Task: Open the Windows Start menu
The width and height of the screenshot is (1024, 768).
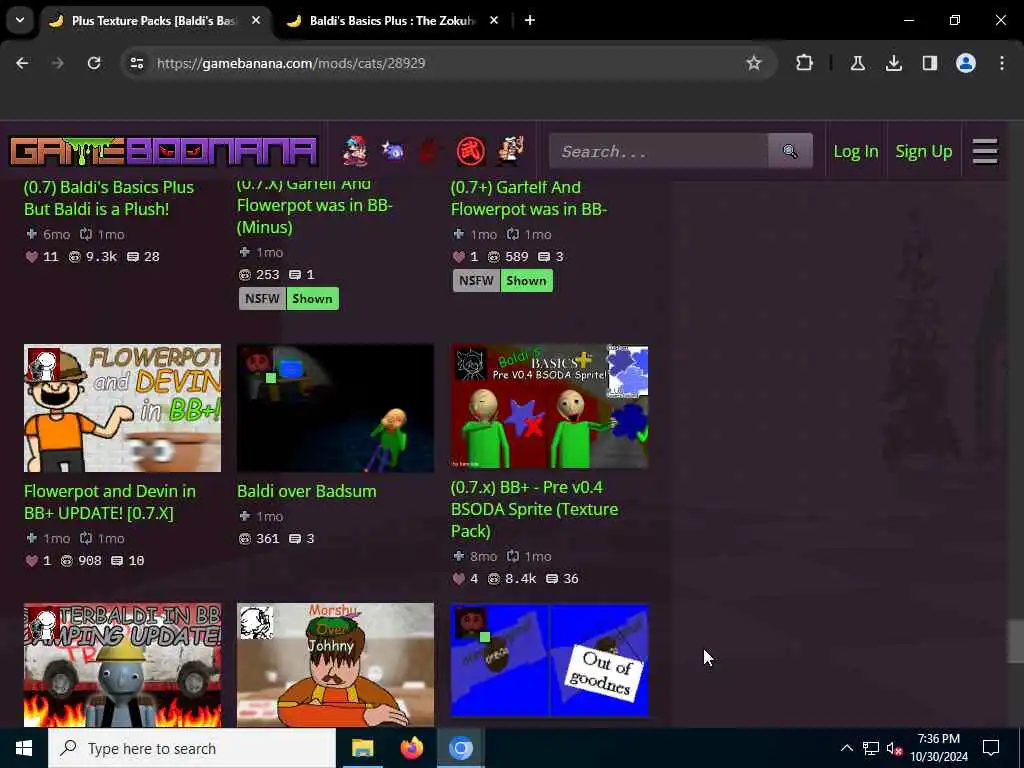Action: (x=24, y=748)
